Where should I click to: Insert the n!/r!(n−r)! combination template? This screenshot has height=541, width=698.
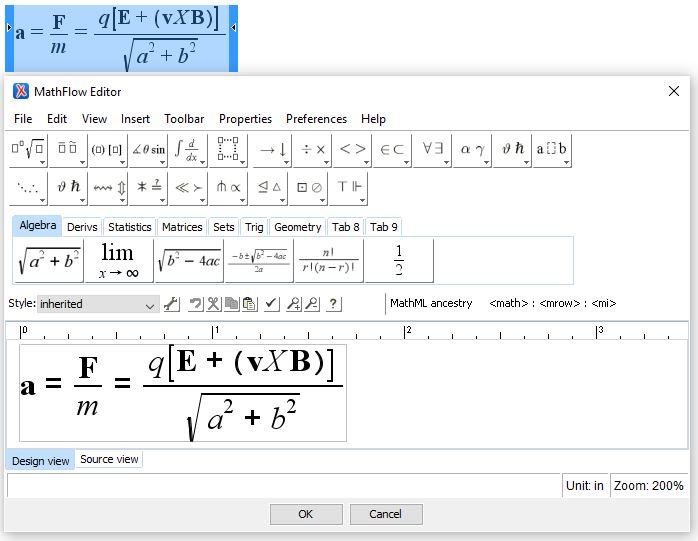(x=329, y=260)
